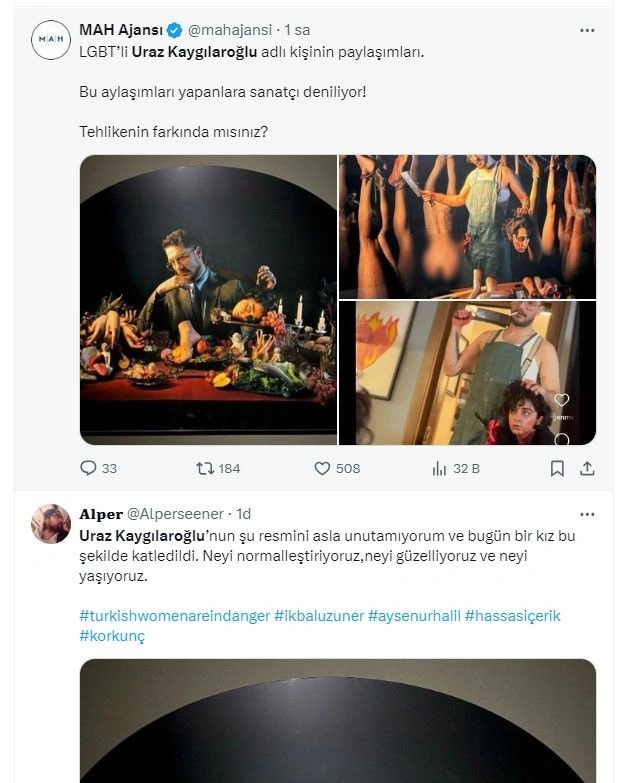Open the #turkishwomenareindanger hashtag

coord(173,616)
